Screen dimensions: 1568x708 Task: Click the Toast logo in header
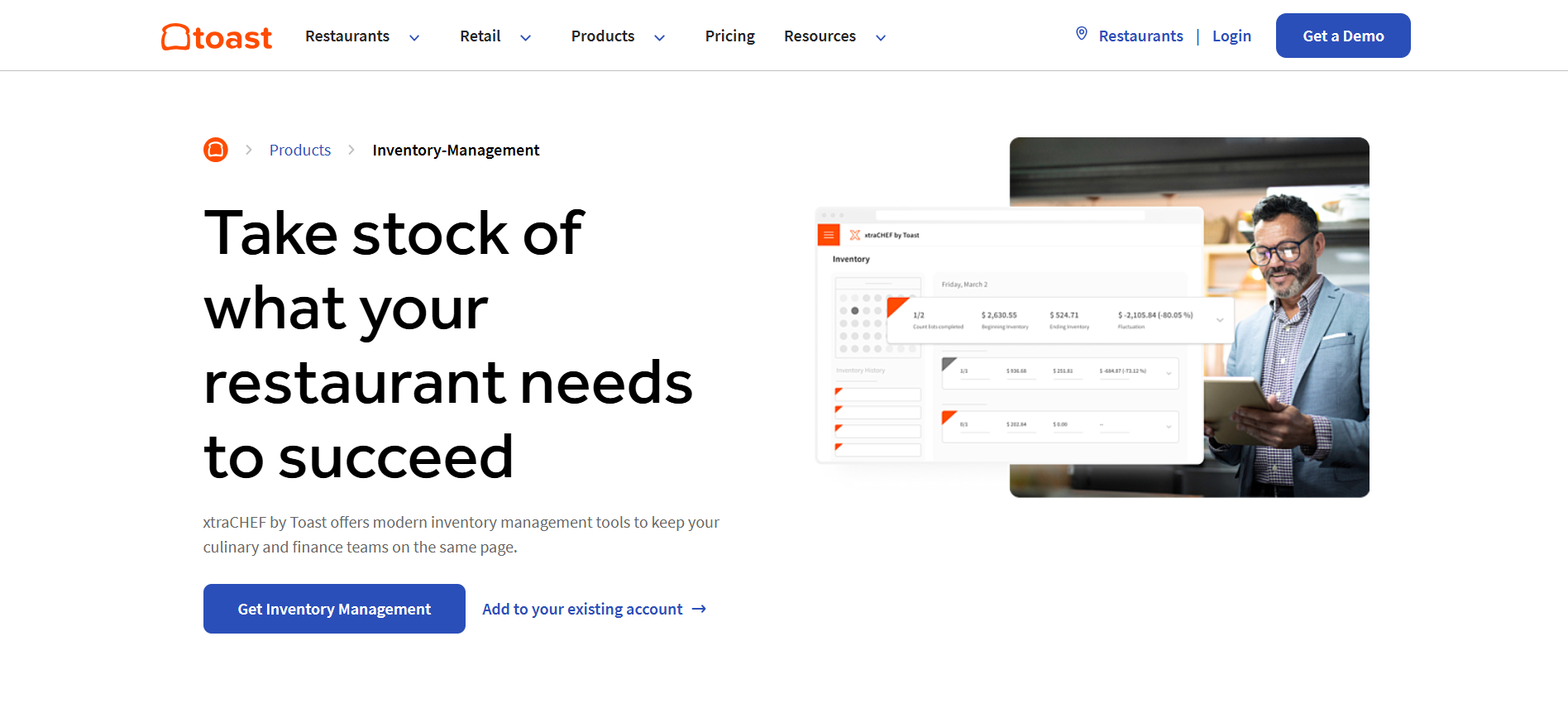[217, 37]
